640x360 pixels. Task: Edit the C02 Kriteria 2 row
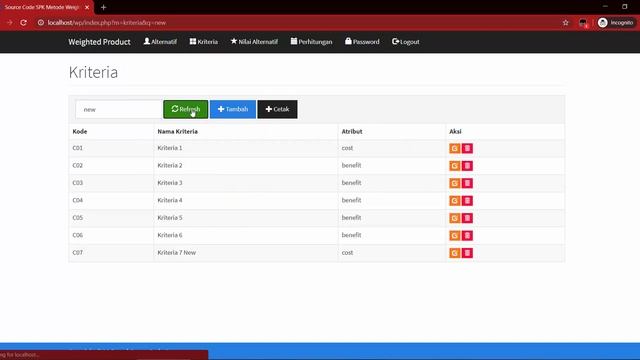454,166
